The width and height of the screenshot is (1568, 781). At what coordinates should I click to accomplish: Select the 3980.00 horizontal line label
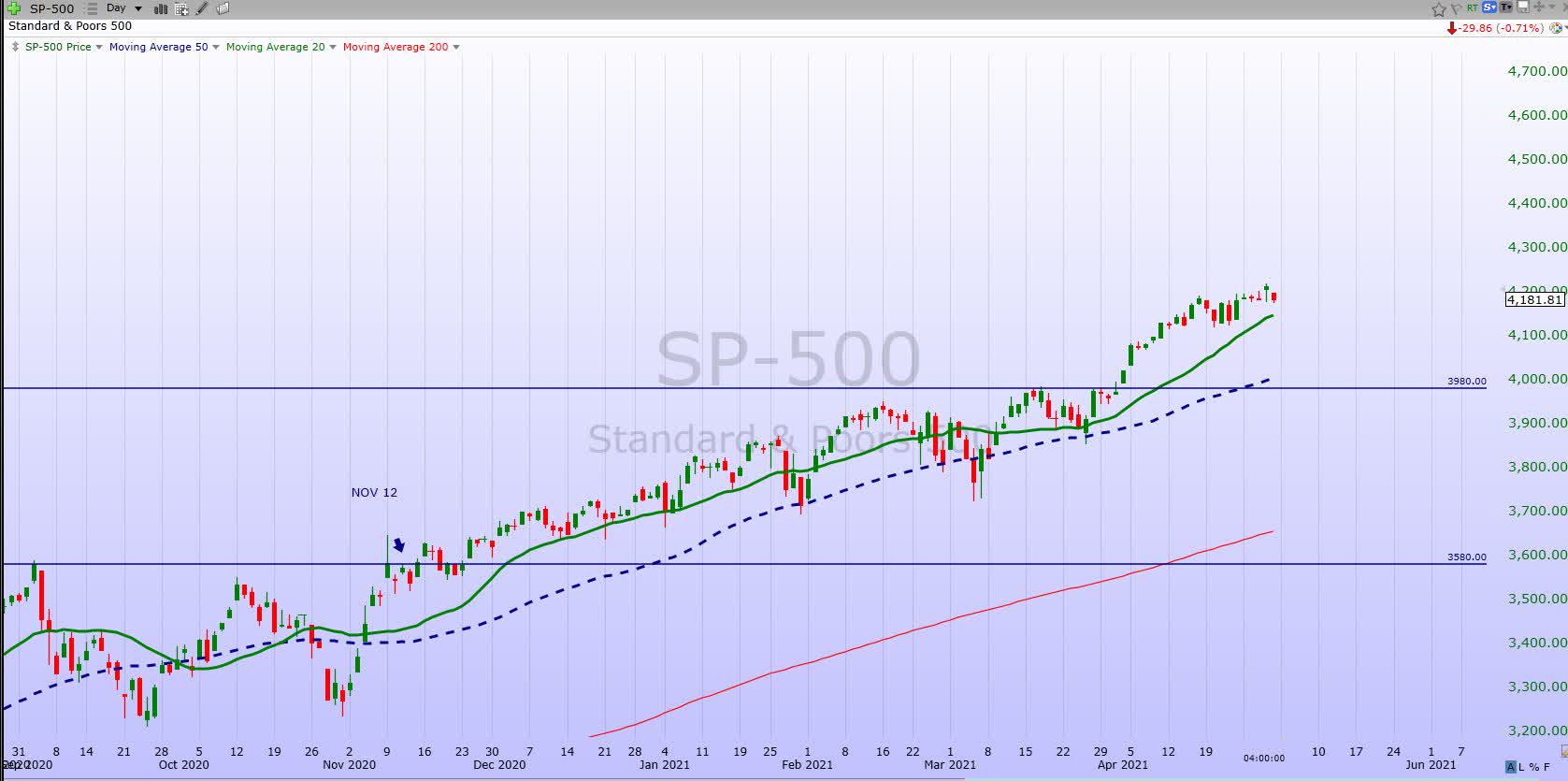pyautogui.click(x=1466, y=381)
